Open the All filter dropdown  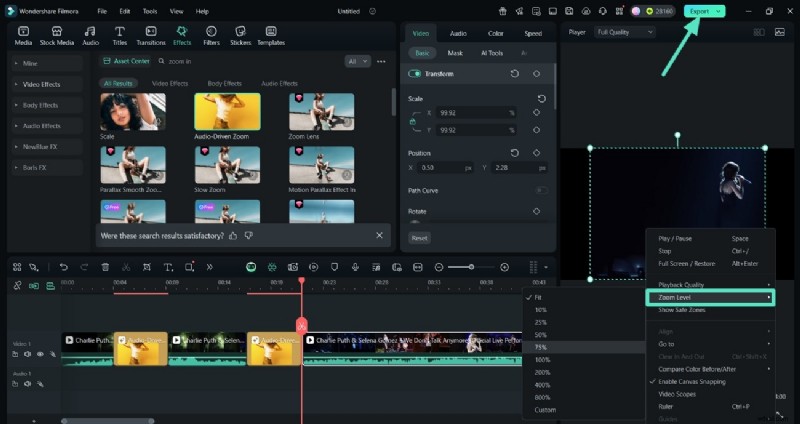coord(357,61)
